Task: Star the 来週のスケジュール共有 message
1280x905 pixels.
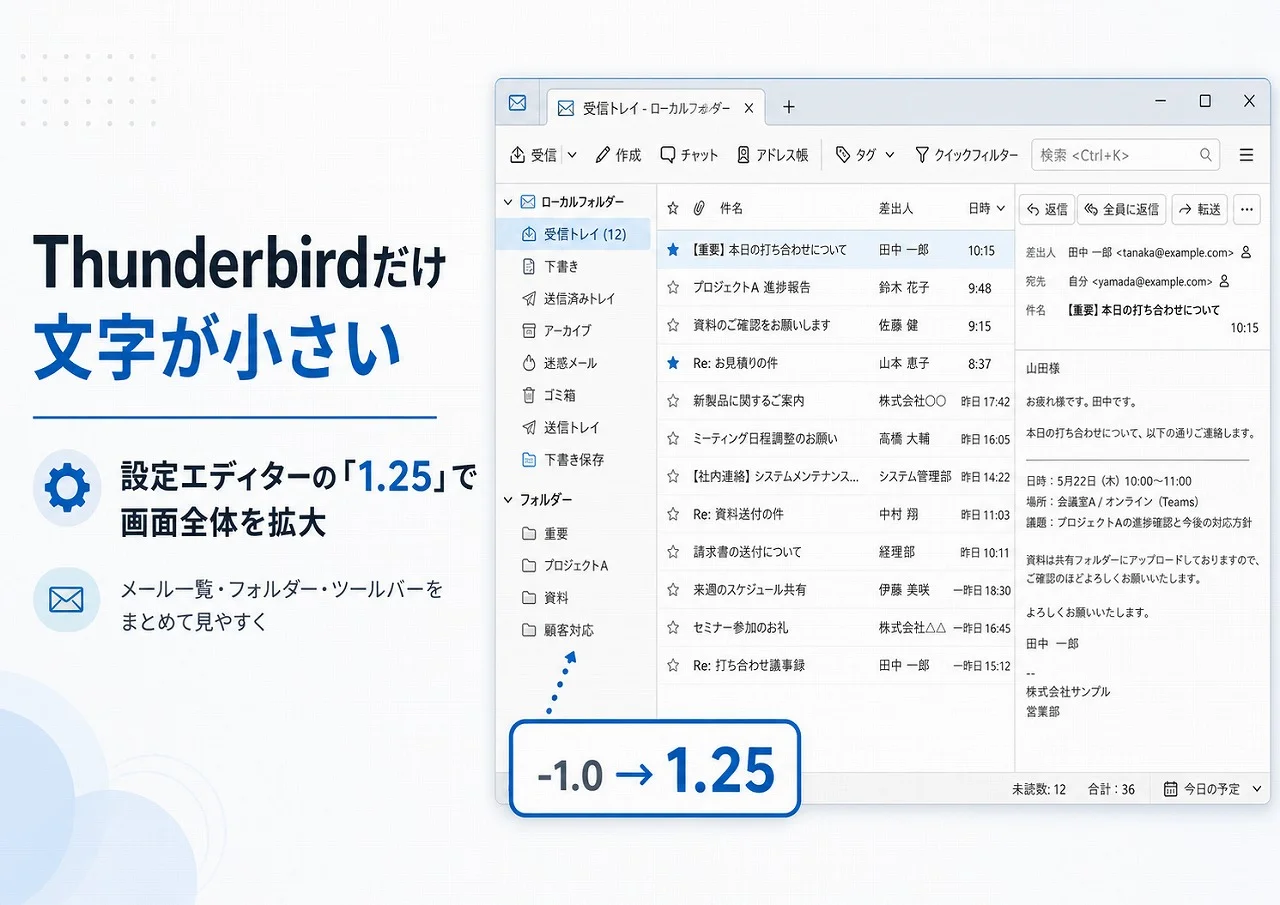Action: tap(673, 590)
